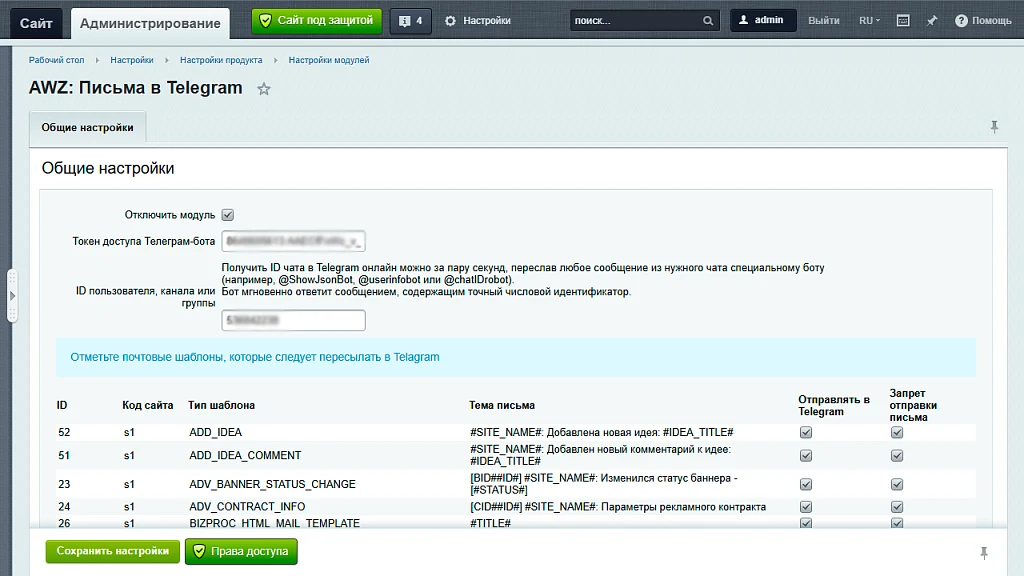Image resolution: width=1024 pixels, height=576 pixels.
Task: Go to Настройки продукта breadcrumb
Action: [x=221, y=60]
